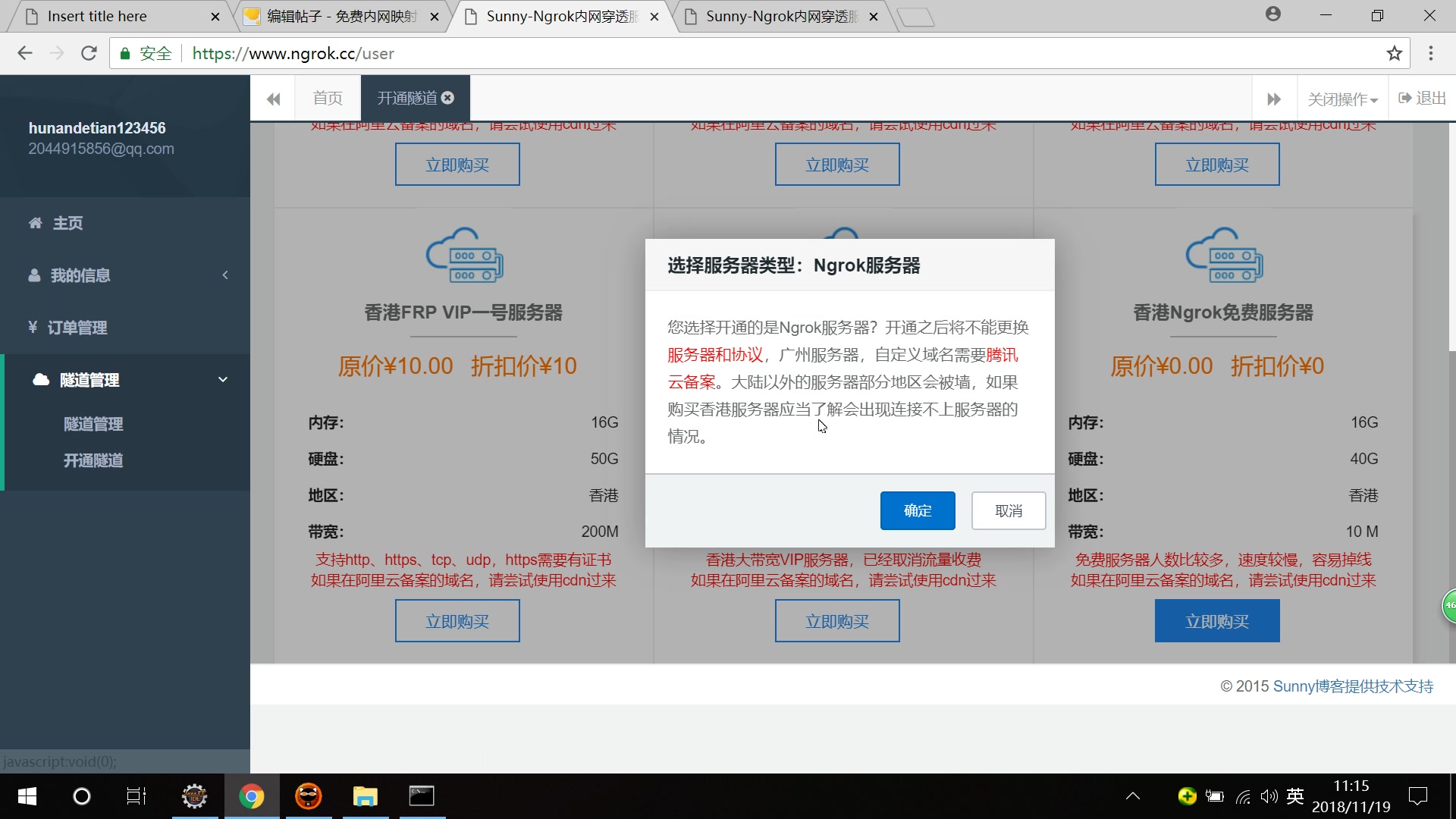Click the cloud-server icon of 香港Ngrok免费服务器
The width and height of the screenshot is (1456, 819).
click(x=1224, y=256)
